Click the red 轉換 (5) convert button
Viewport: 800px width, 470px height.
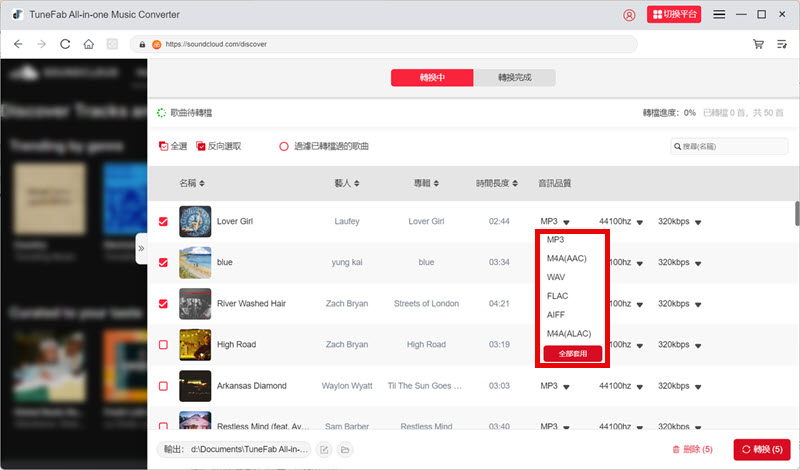762,449
